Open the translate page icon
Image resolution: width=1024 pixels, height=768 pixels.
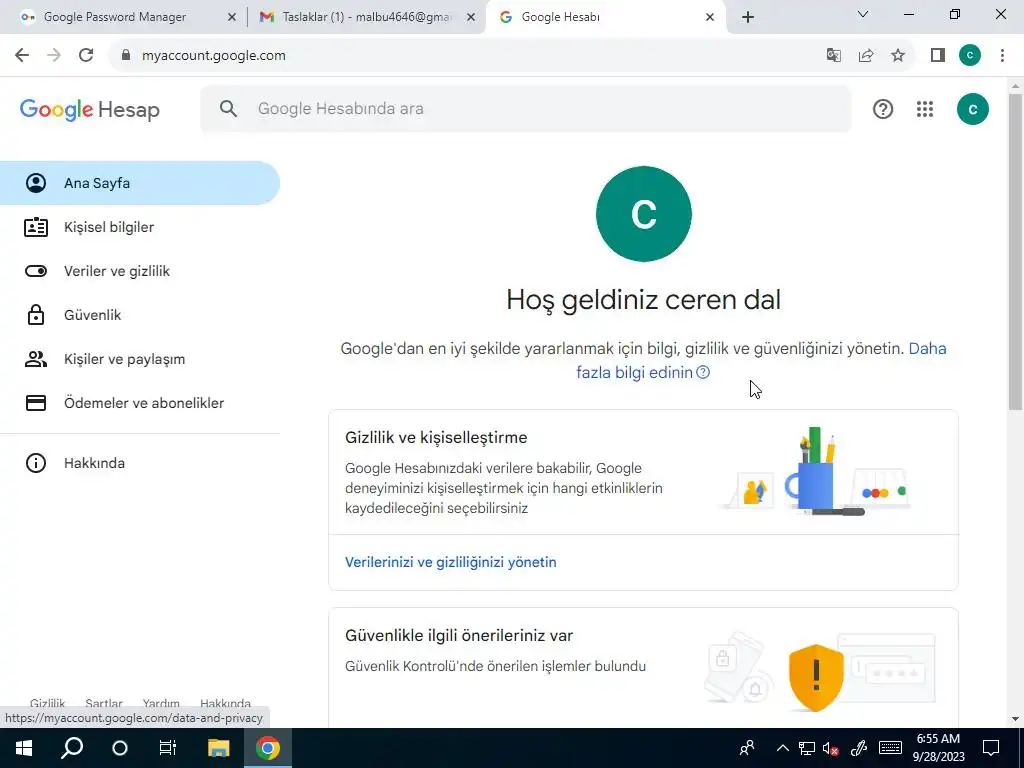coord(833,56)
